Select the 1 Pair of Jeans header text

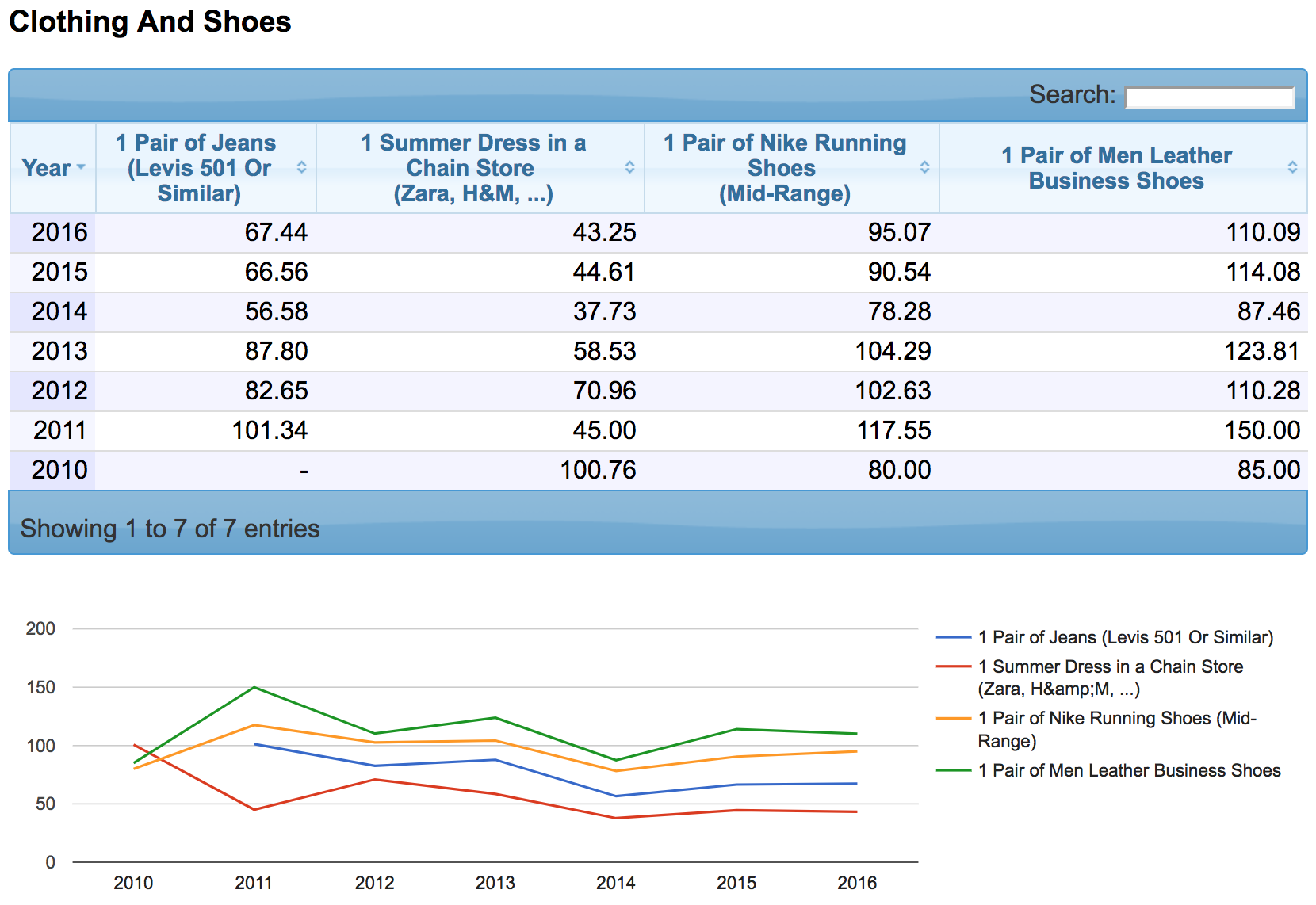click(198, 168)
